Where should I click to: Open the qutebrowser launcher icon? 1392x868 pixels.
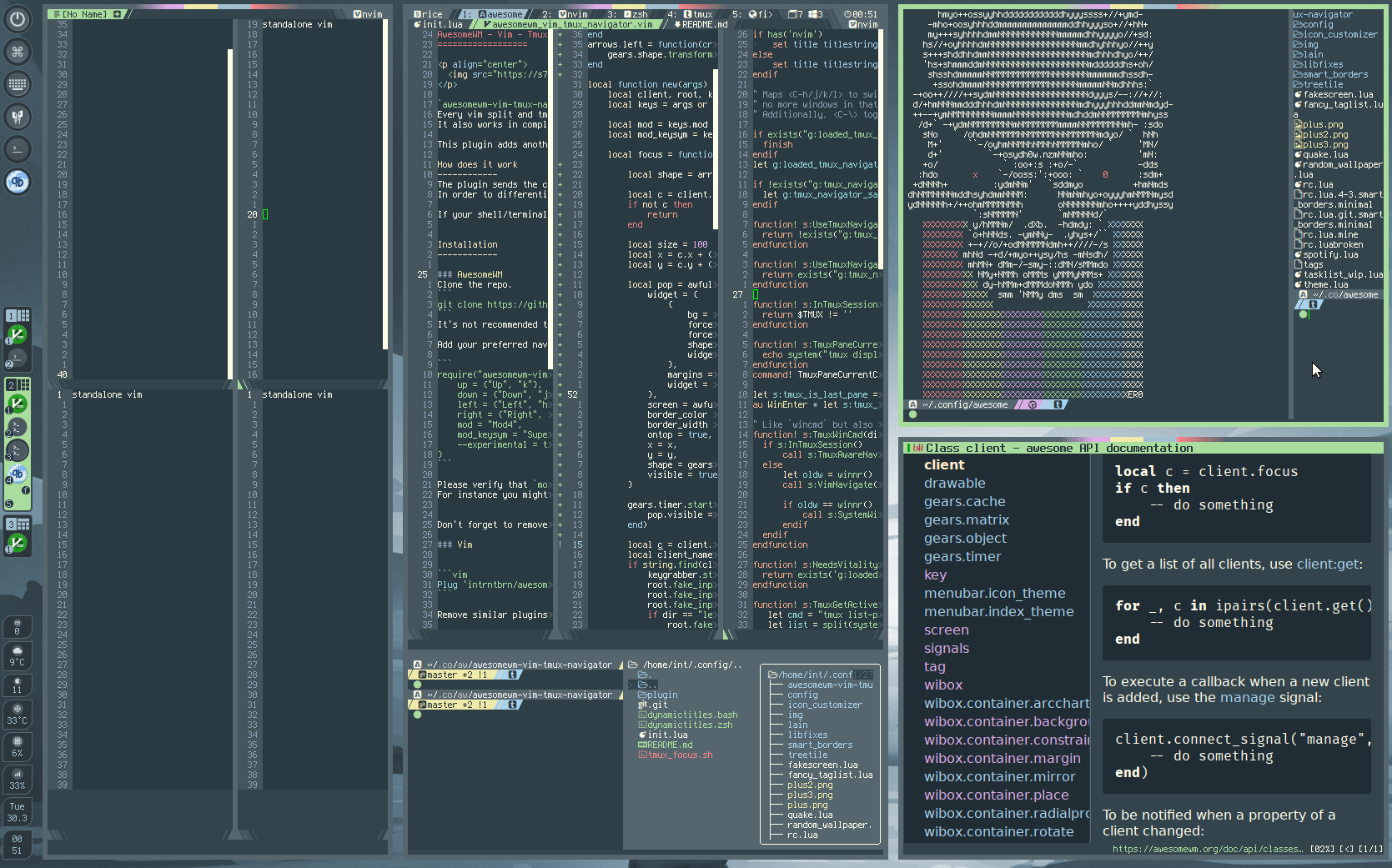[x=18, y=182]
